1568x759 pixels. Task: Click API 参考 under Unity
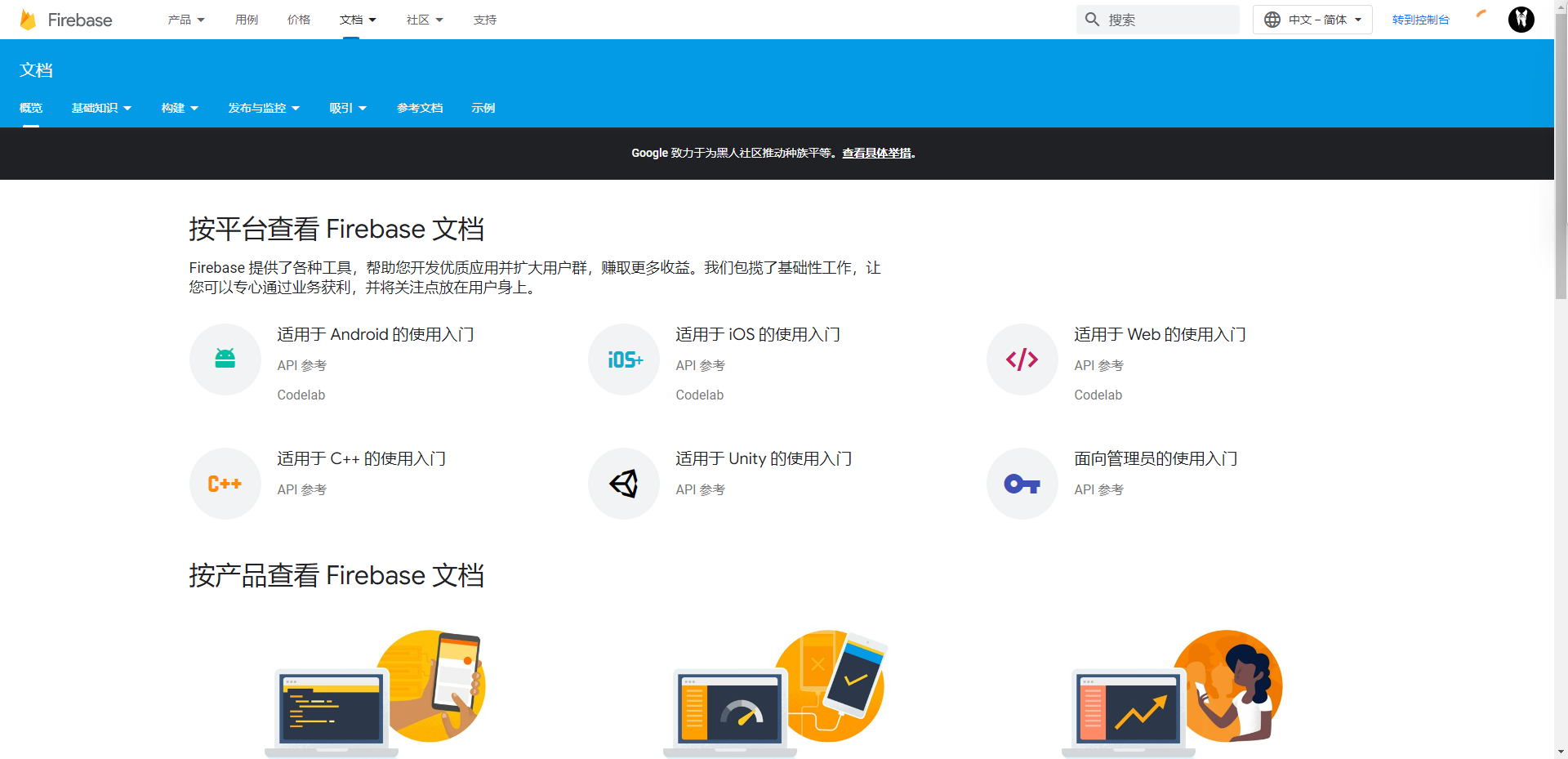pos(701,489)
